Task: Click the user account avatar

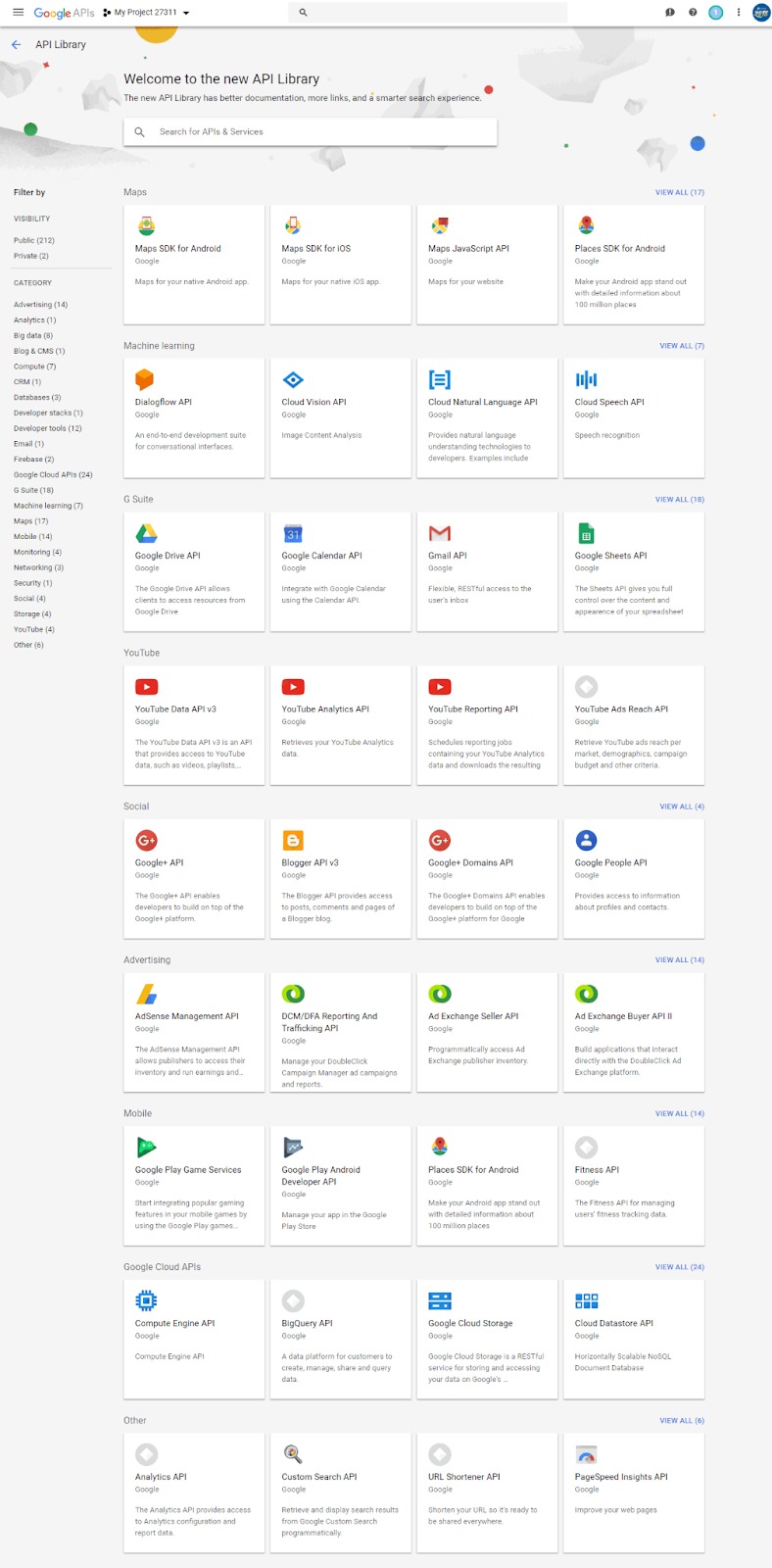Action: 761,13
